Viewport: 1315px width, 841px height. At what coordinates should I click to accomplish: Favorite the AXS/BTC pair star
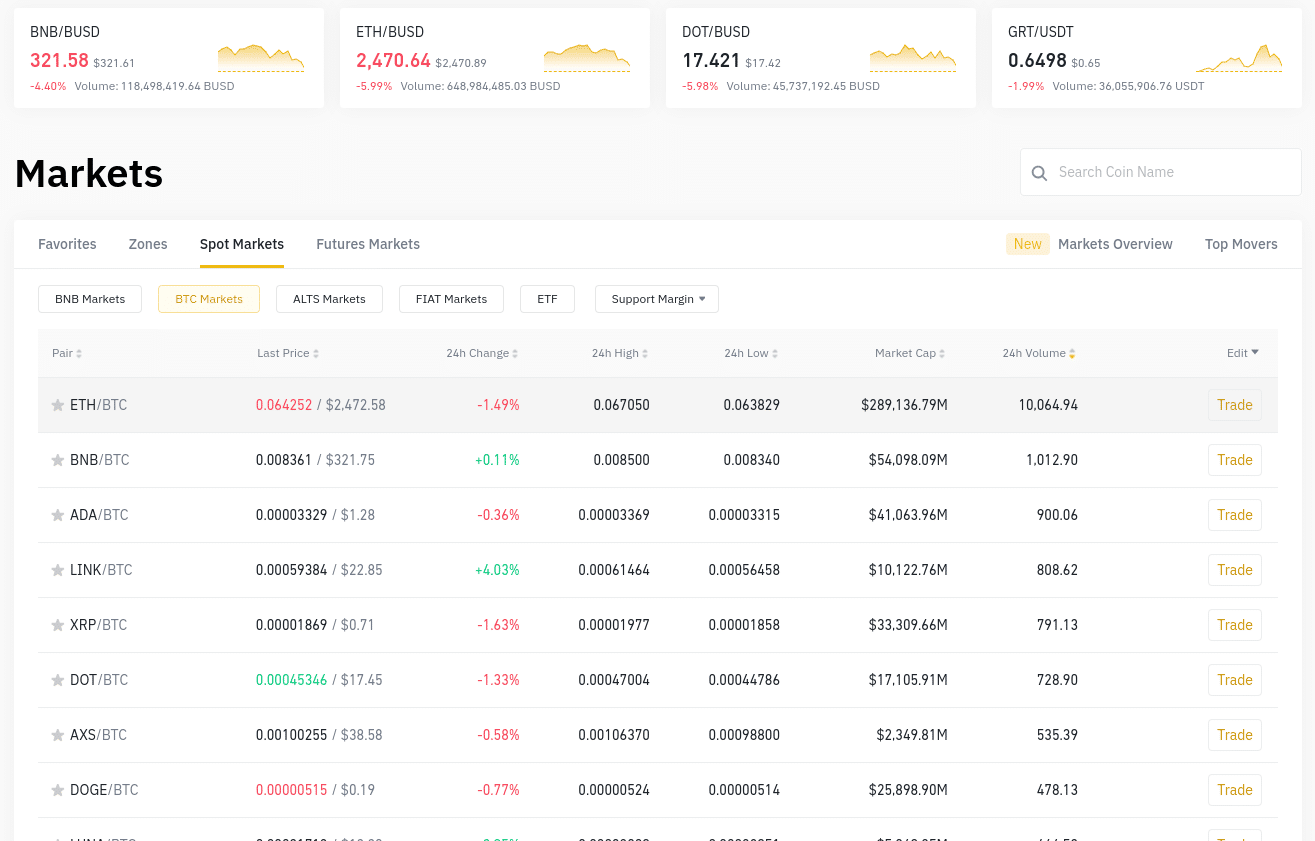tap(58, 735)
